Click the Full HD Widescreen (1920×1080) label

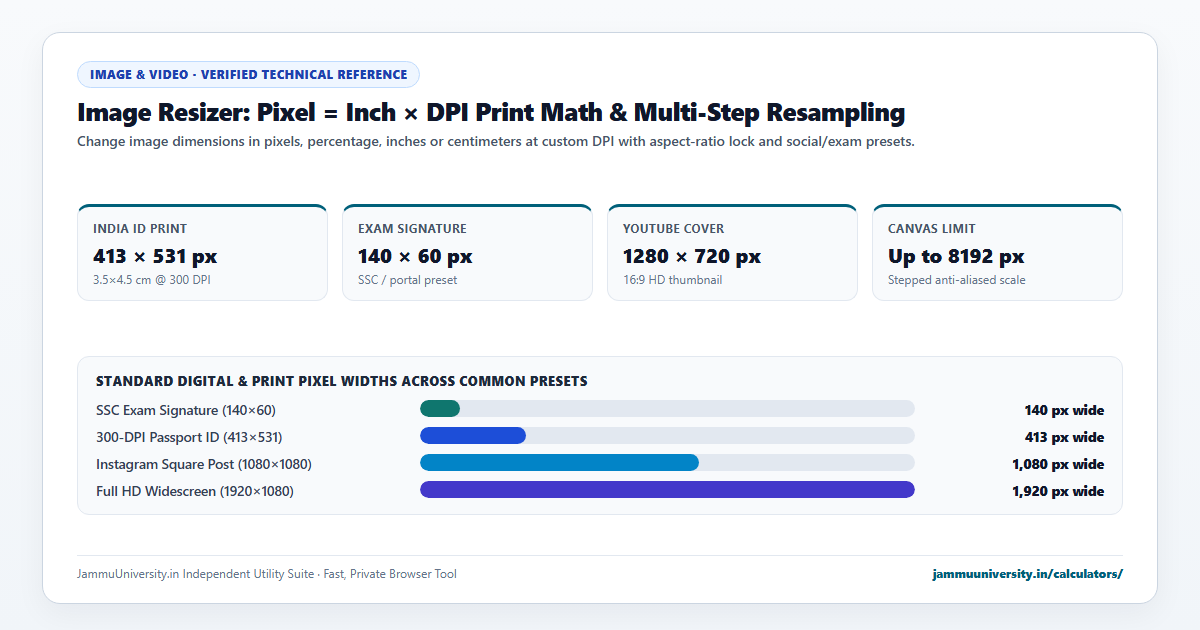[195, 491]
